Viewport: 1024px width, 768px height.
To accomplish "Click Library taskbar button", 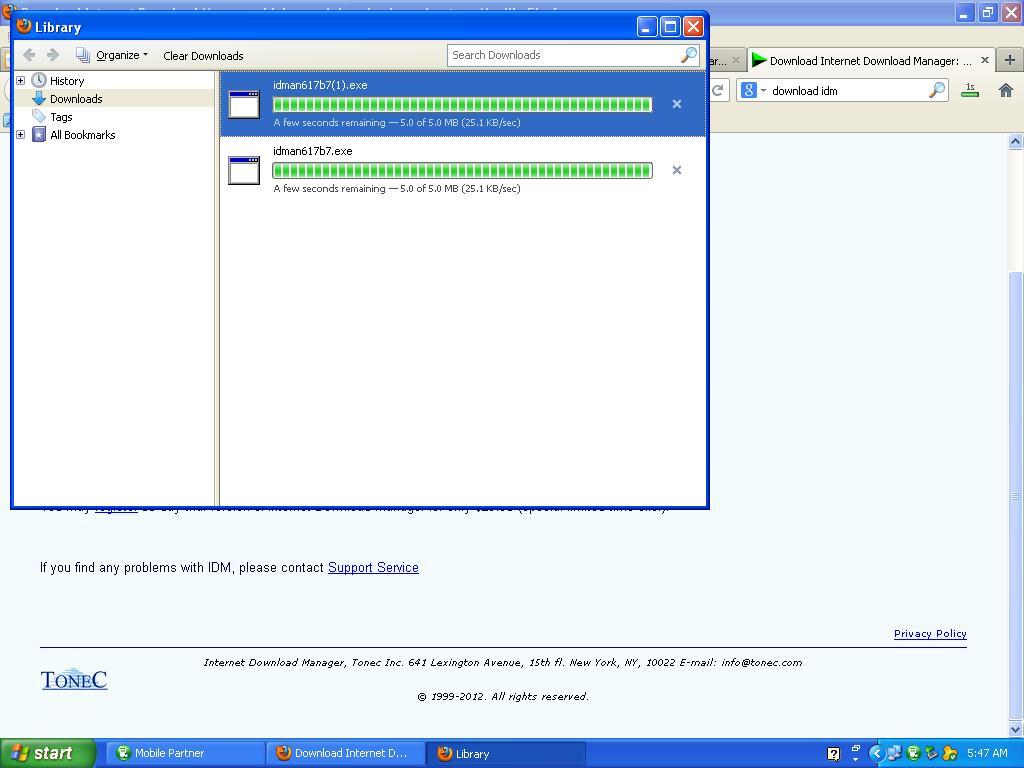I will (506, 754).
